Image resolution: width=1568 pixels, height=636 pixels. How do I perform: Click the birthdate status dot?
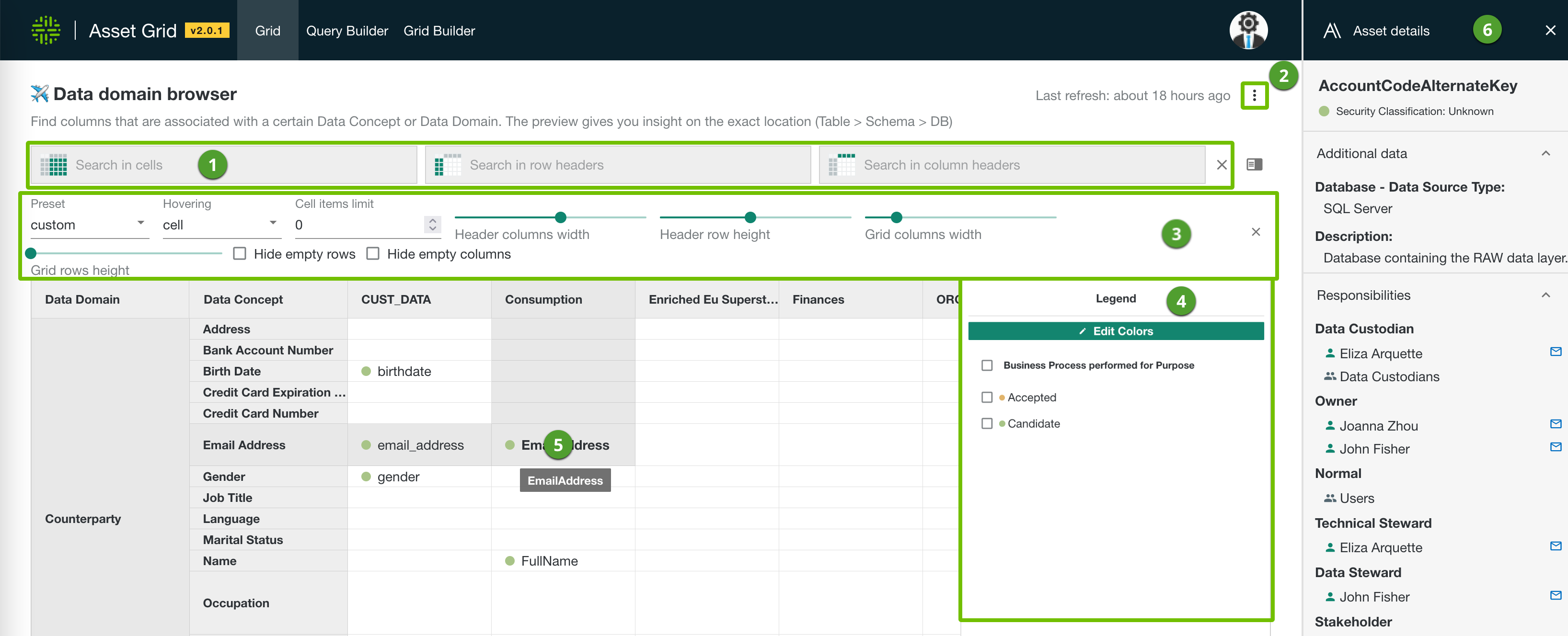coord(366,372)
